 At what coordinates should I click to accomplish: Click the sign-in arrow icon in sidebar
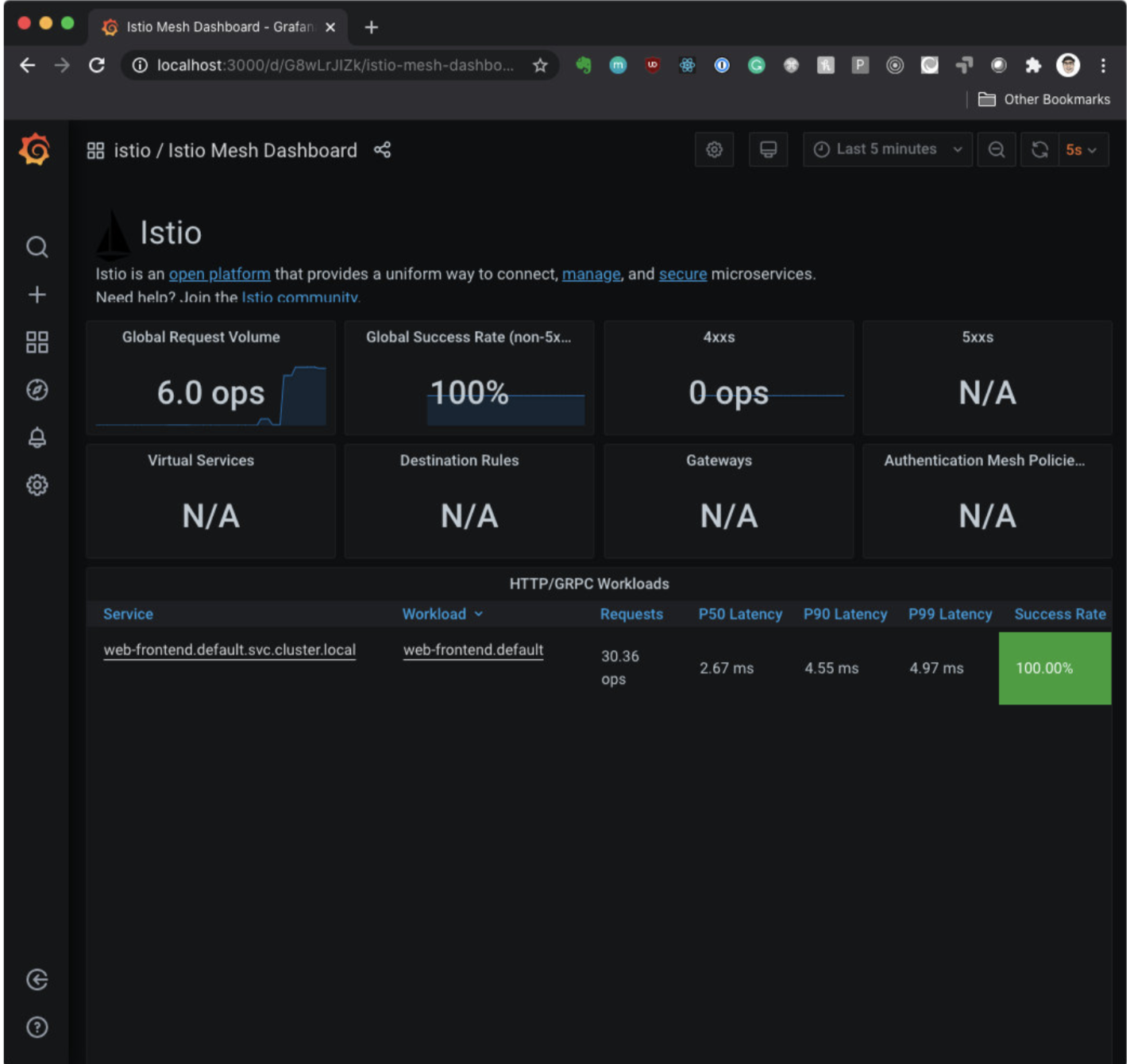[x=37, y=980]
